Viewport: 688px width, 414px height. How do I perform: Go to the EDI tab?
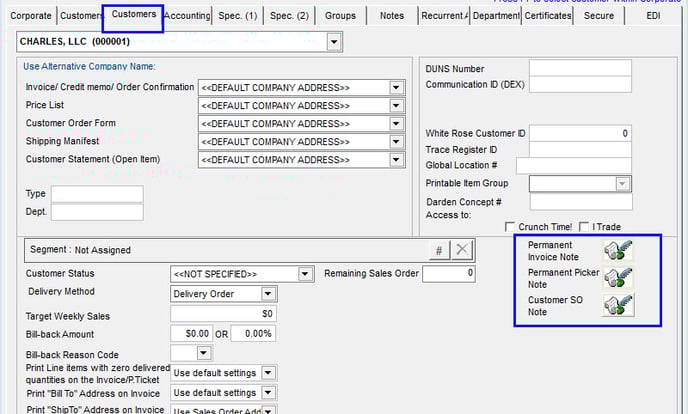click(653, 16)
